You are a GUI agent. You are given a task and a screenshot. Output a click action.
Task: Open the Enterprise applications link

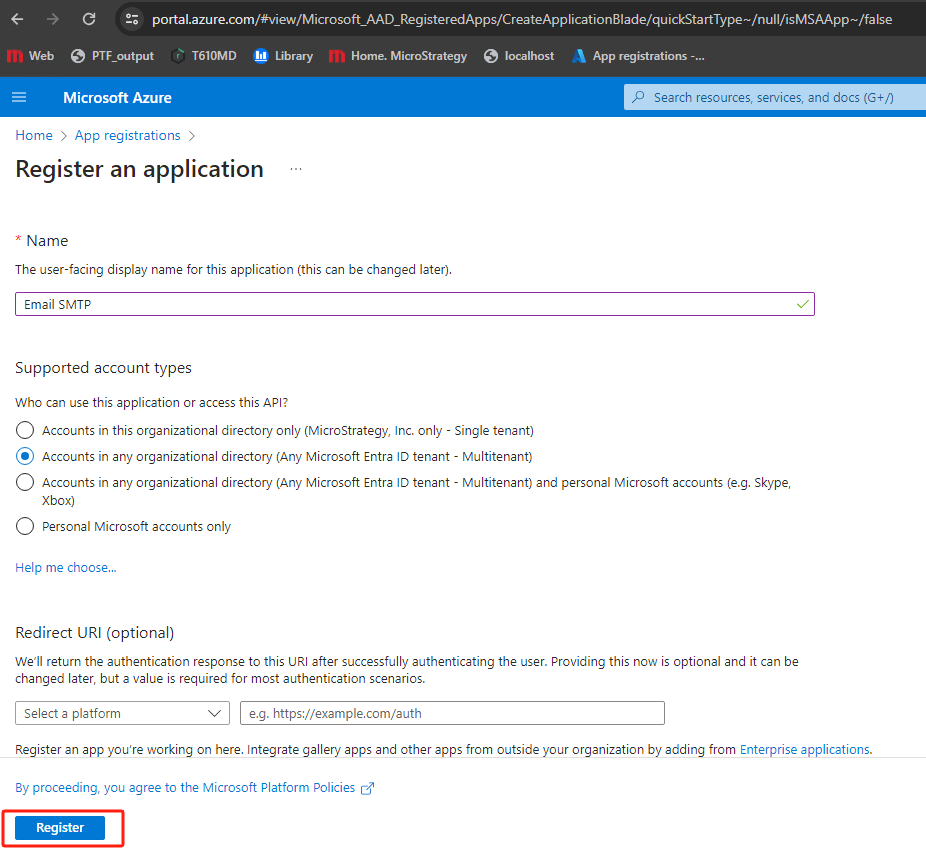point(804,749)
